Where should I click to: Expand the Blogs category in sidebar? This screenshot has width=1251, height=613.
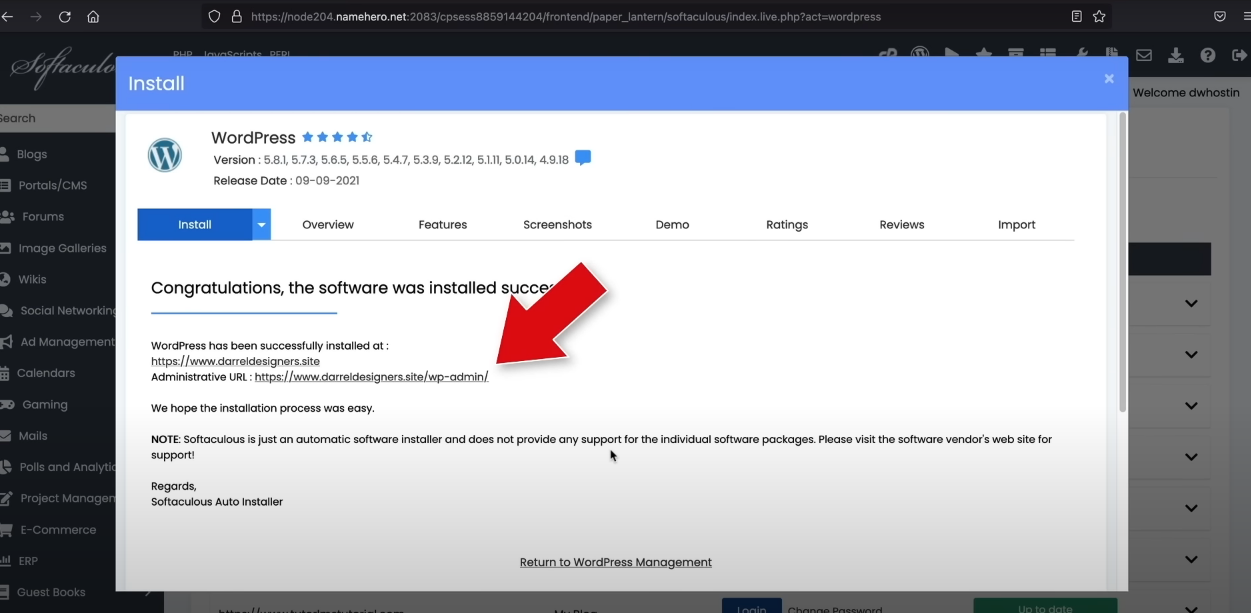(32, 154)
